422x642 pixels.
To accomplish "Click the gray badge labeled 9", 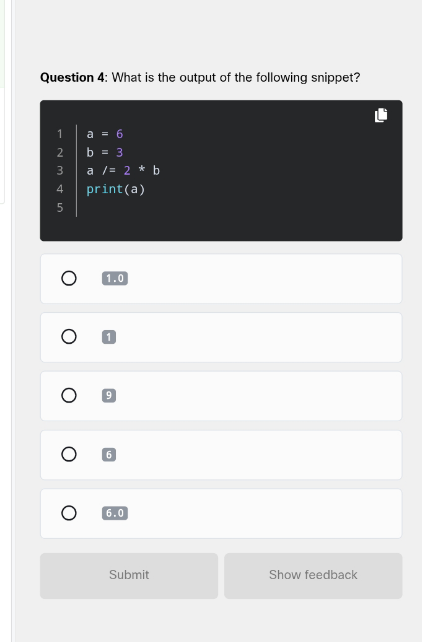I will (x=109, y=396).
